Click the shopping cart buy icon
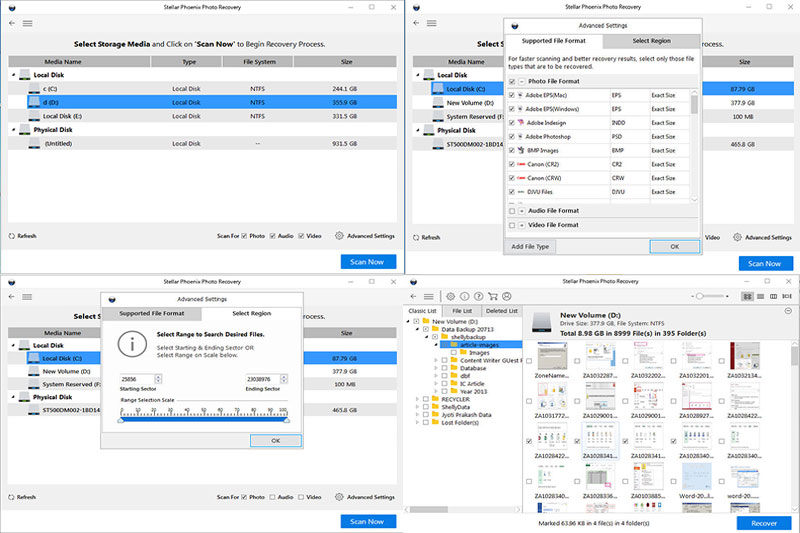Image resolution: width=800 pixels, height=533 pixels. [x=492, y=296]
